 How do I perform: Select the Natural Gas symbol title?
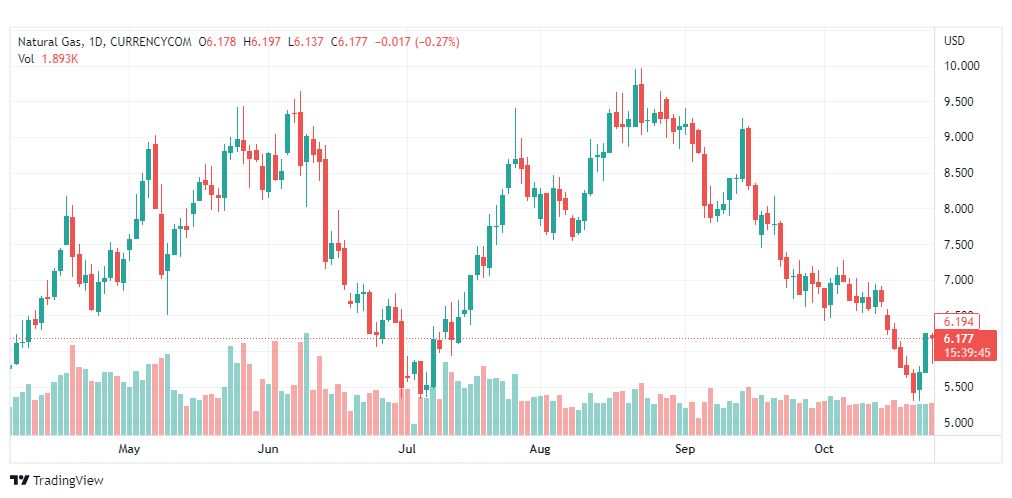(50, 42)
